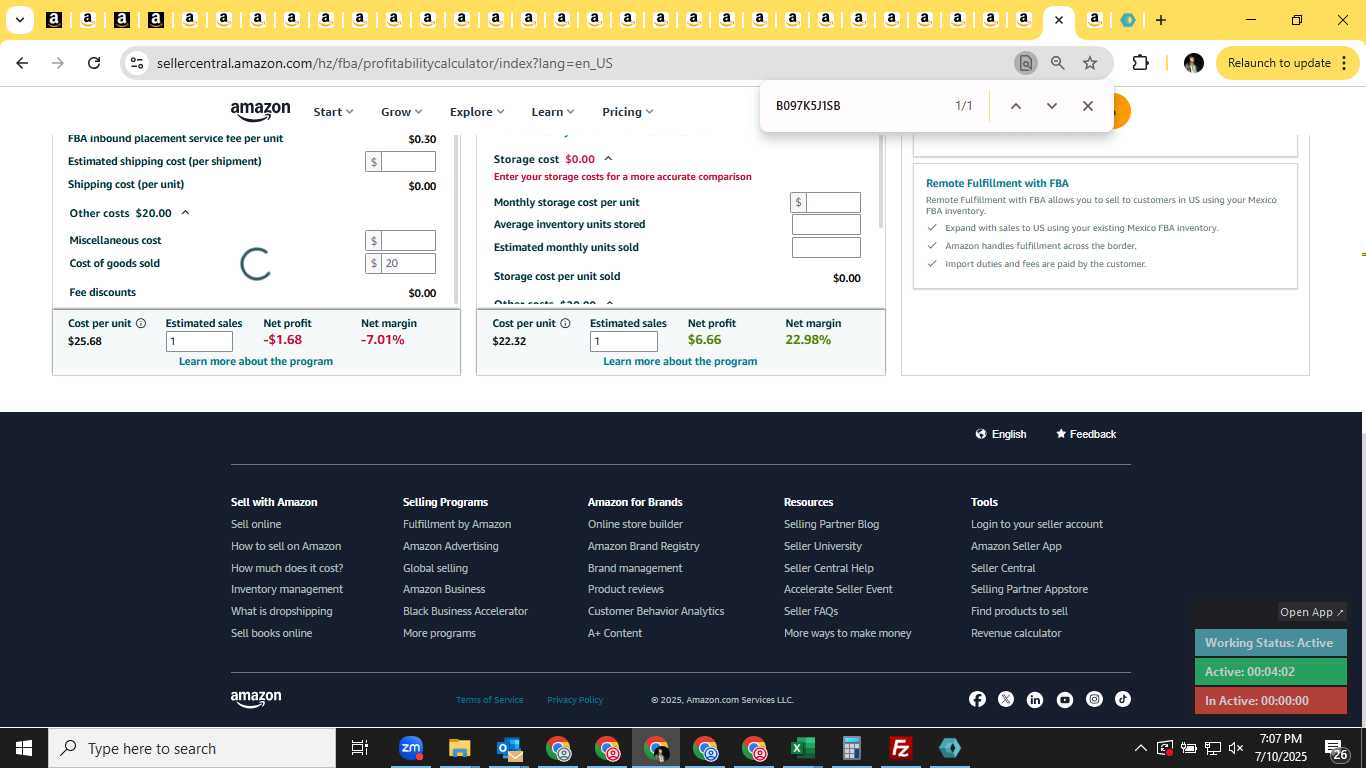This screenshot has width=1366, height=768.
Task: Go back to the previous page
Action: pyautogui.click(x=22, y=63)
